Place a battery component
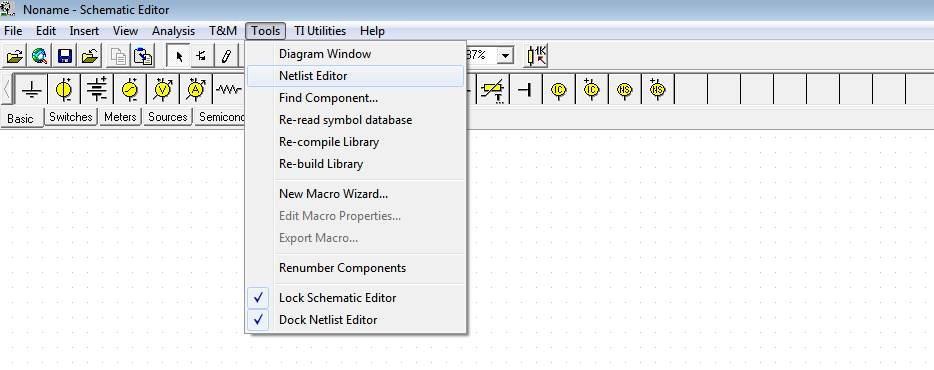The width and height of the screenshot is (934, 370). (96, 89)
